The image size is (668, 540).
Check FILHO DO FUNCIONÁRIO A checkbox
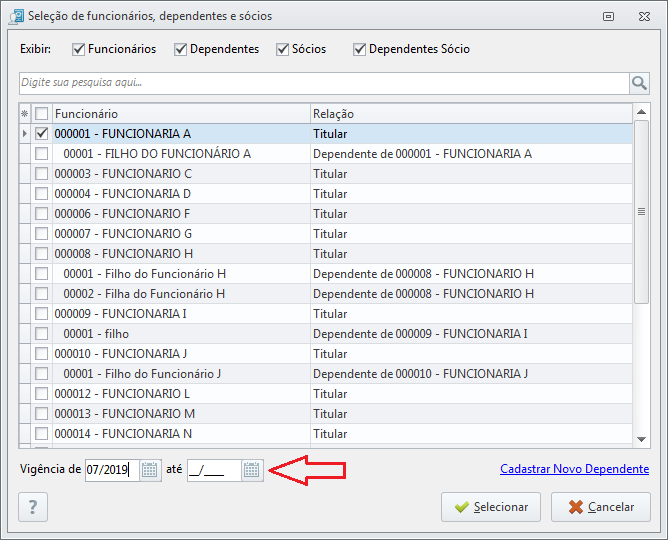pos(41,154)
